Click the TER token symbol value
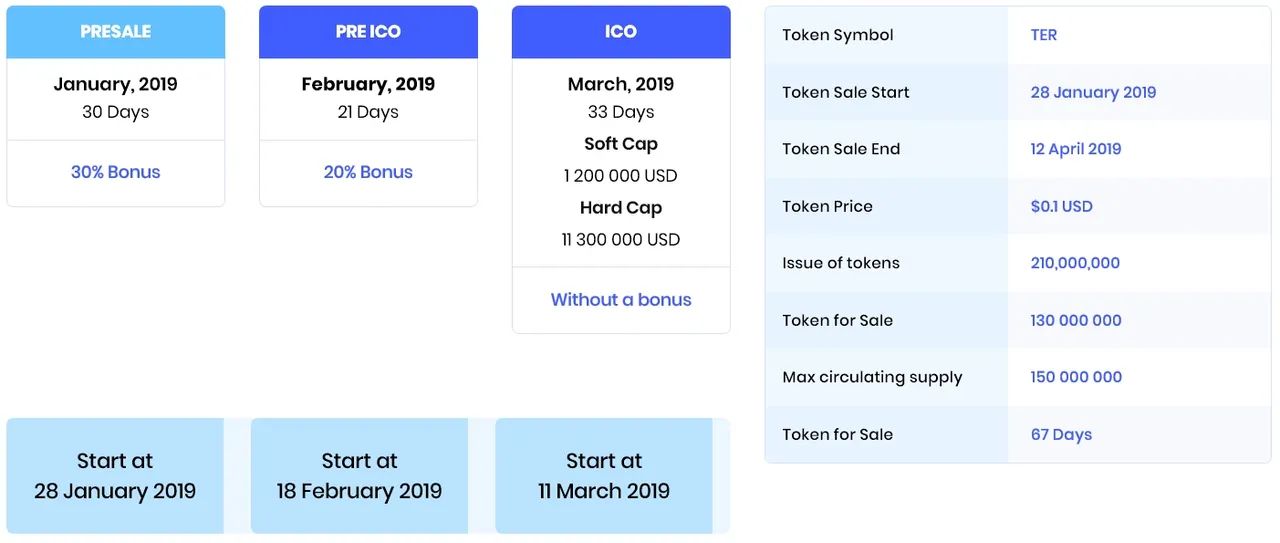1280x543 pixels. (x=1044, y=35)
